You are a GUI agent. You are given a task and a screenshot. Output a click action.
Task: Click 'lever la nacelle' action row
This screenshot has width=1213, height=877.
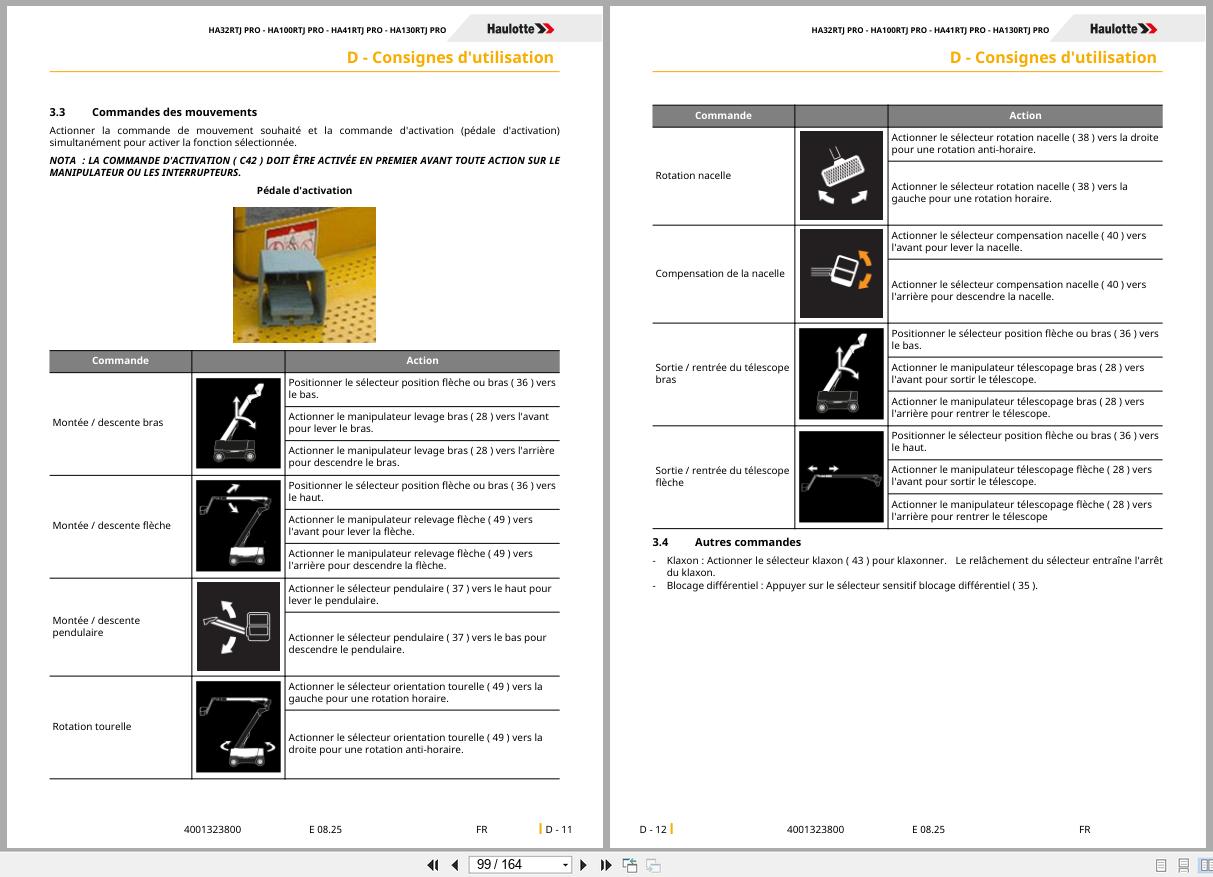[1025, 242]
